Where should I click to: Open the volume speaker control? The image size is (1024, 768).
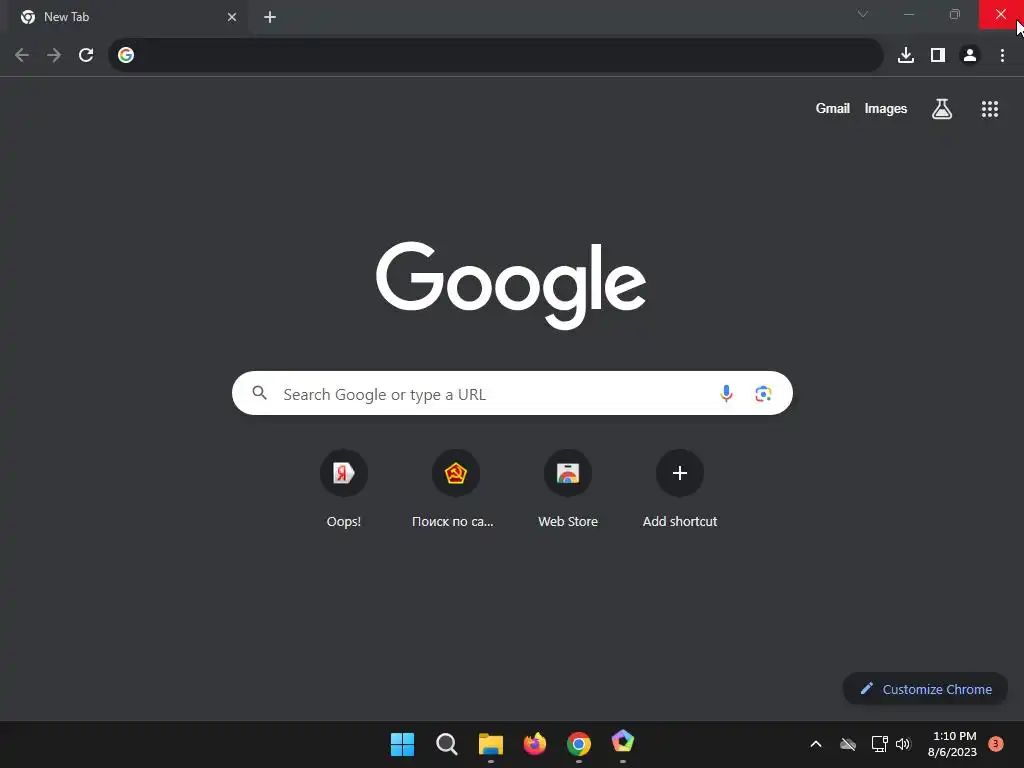click(903, 744)
